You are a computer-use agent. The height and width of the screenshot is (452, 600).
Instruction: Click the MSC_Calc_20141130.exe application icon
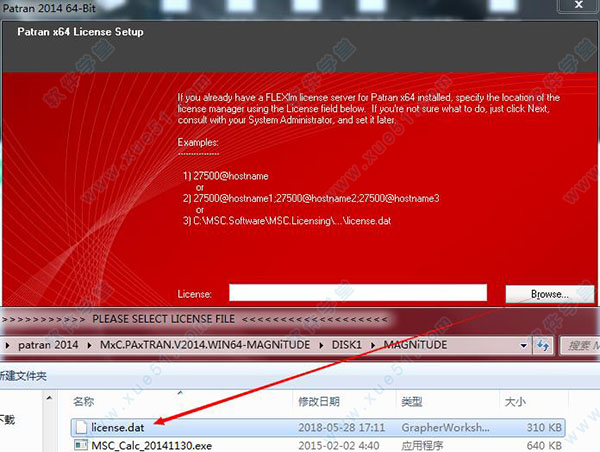tap(81, 445)
